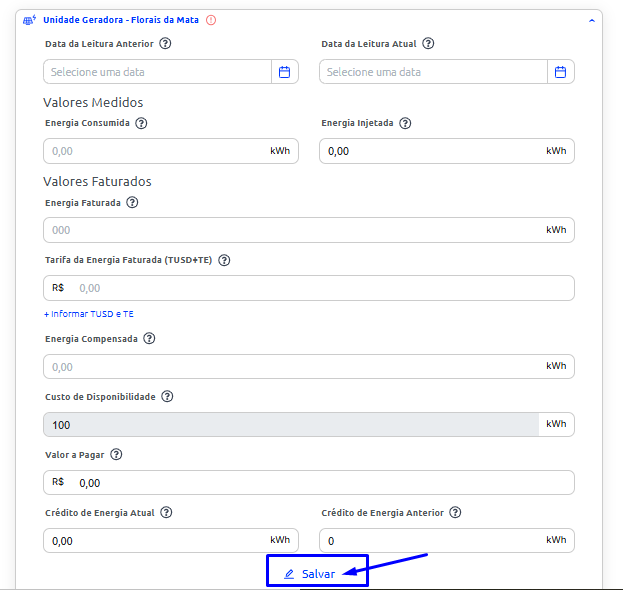The width and height of the screenshot is (623, 590).
Task: Click help icon beside Custo de Disponibilidade
Action: pos(167,396)
